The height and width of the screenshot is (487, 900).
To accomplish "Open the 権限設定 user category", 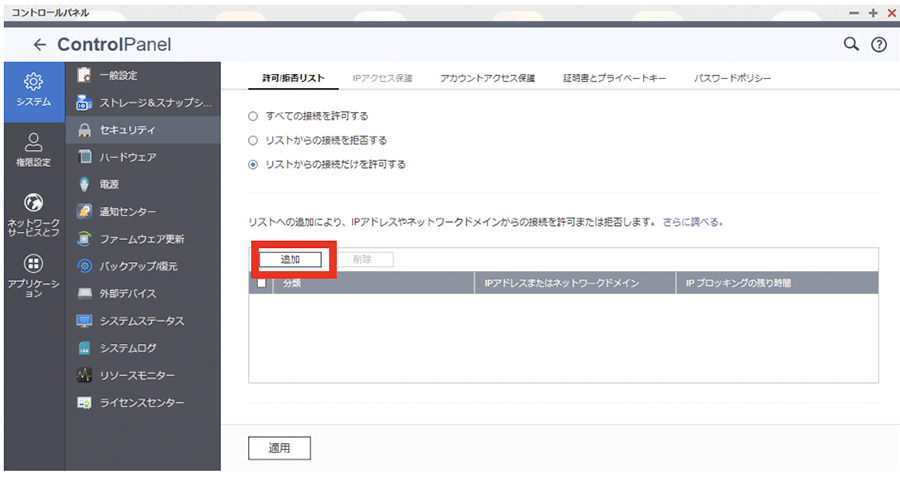I will 34,150.
